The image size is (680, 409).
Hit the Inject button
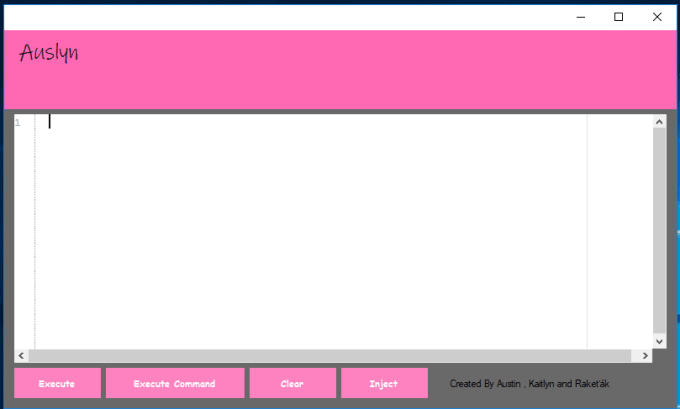[x=384, y=383]
